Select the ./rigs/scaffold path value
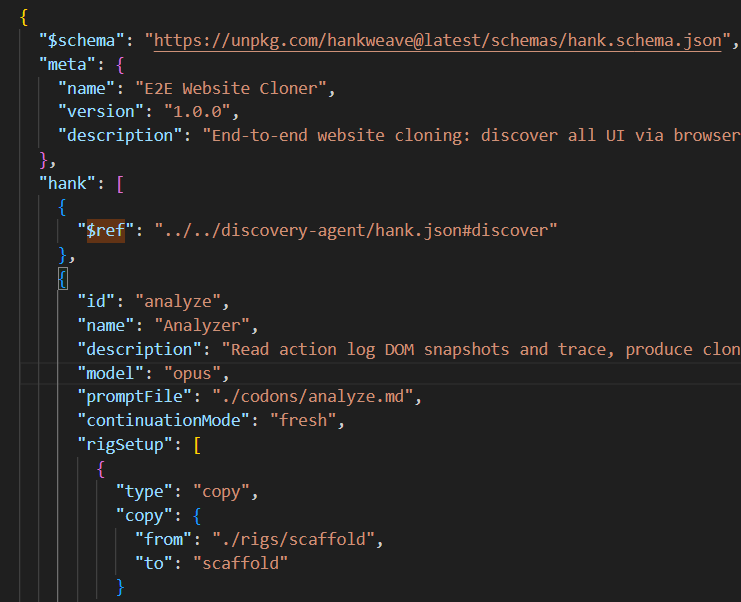The width and height of the screenshot is (741, 602). click(293, 539)
